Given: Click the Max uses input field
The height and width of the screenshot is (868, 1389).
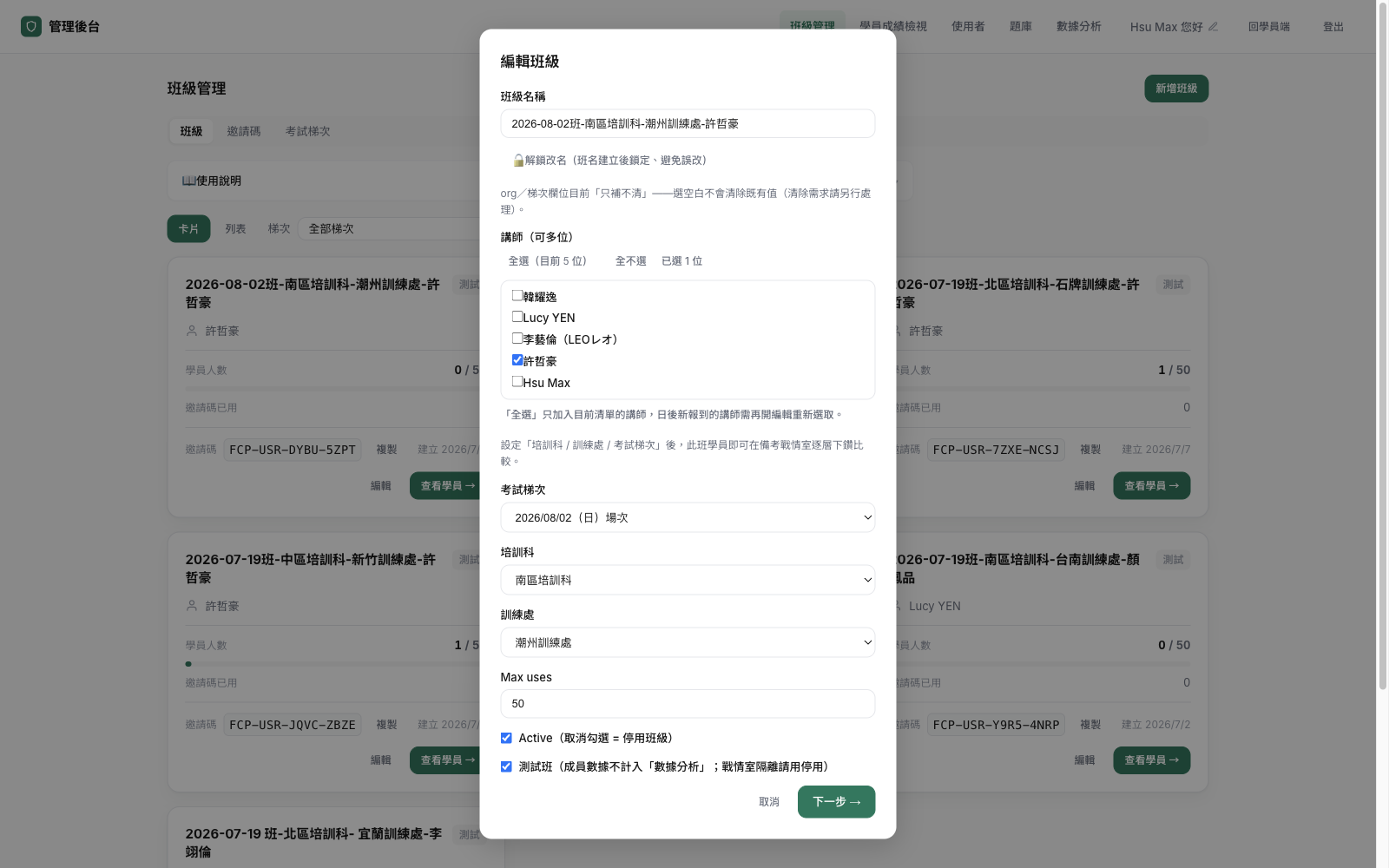Looking at the screenshot, I should (688, 704).
